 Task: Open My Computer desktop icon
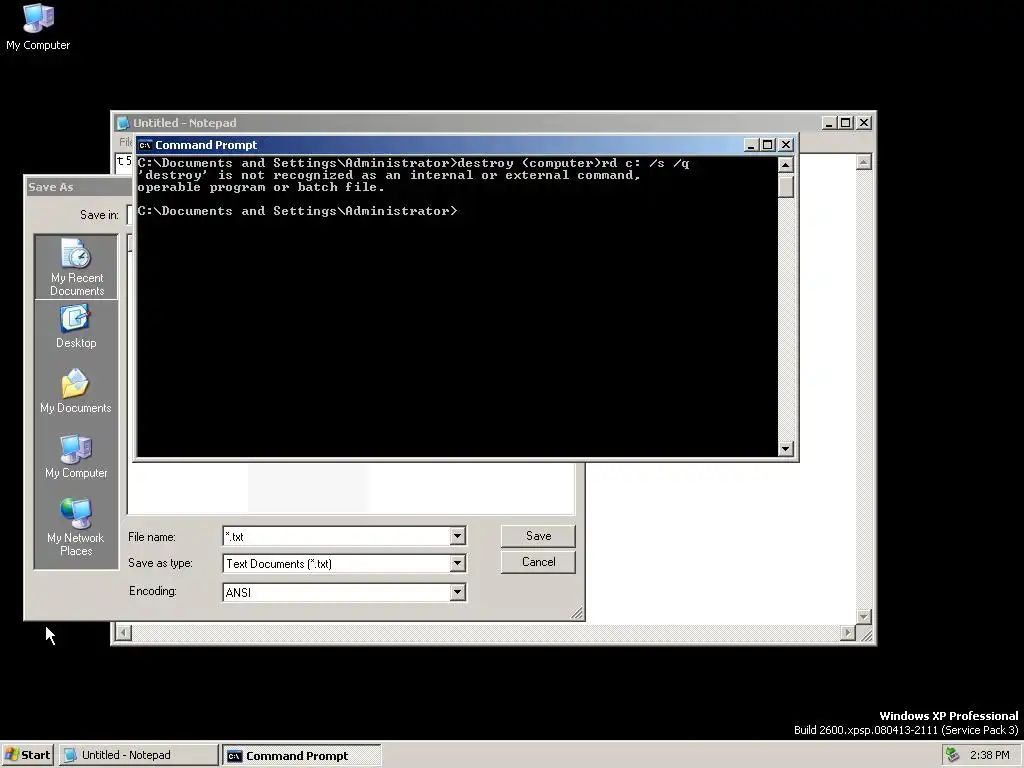(x=38, y=27)
